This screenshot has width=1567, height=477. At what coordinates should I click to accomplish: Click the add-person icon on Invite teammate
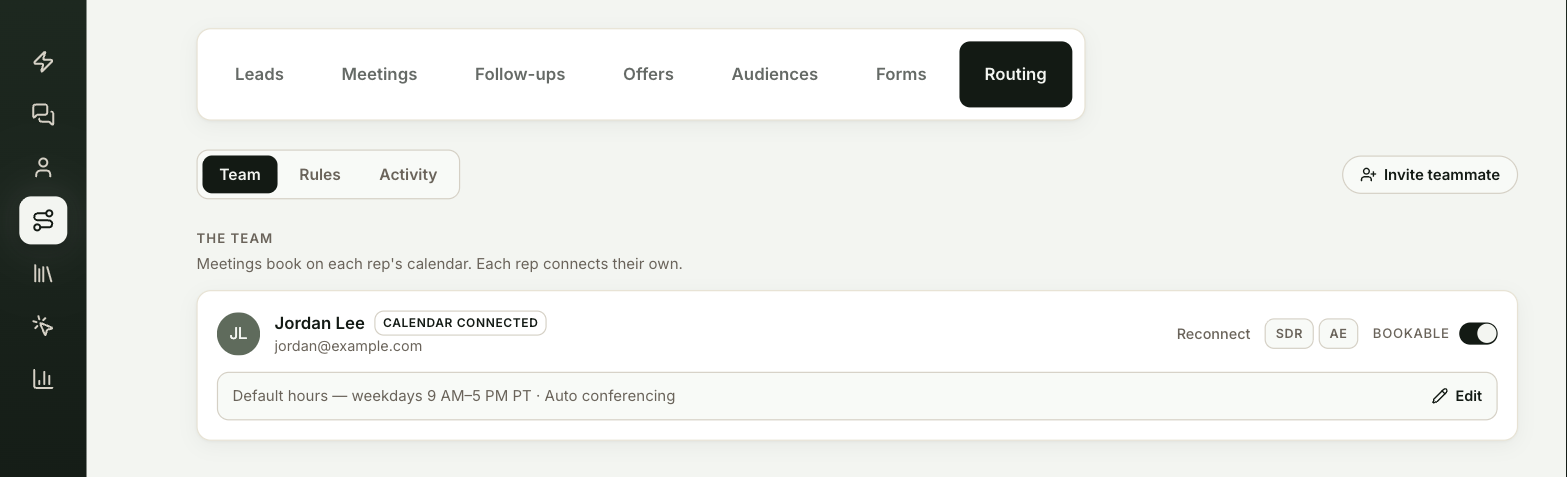(1368, 175)
